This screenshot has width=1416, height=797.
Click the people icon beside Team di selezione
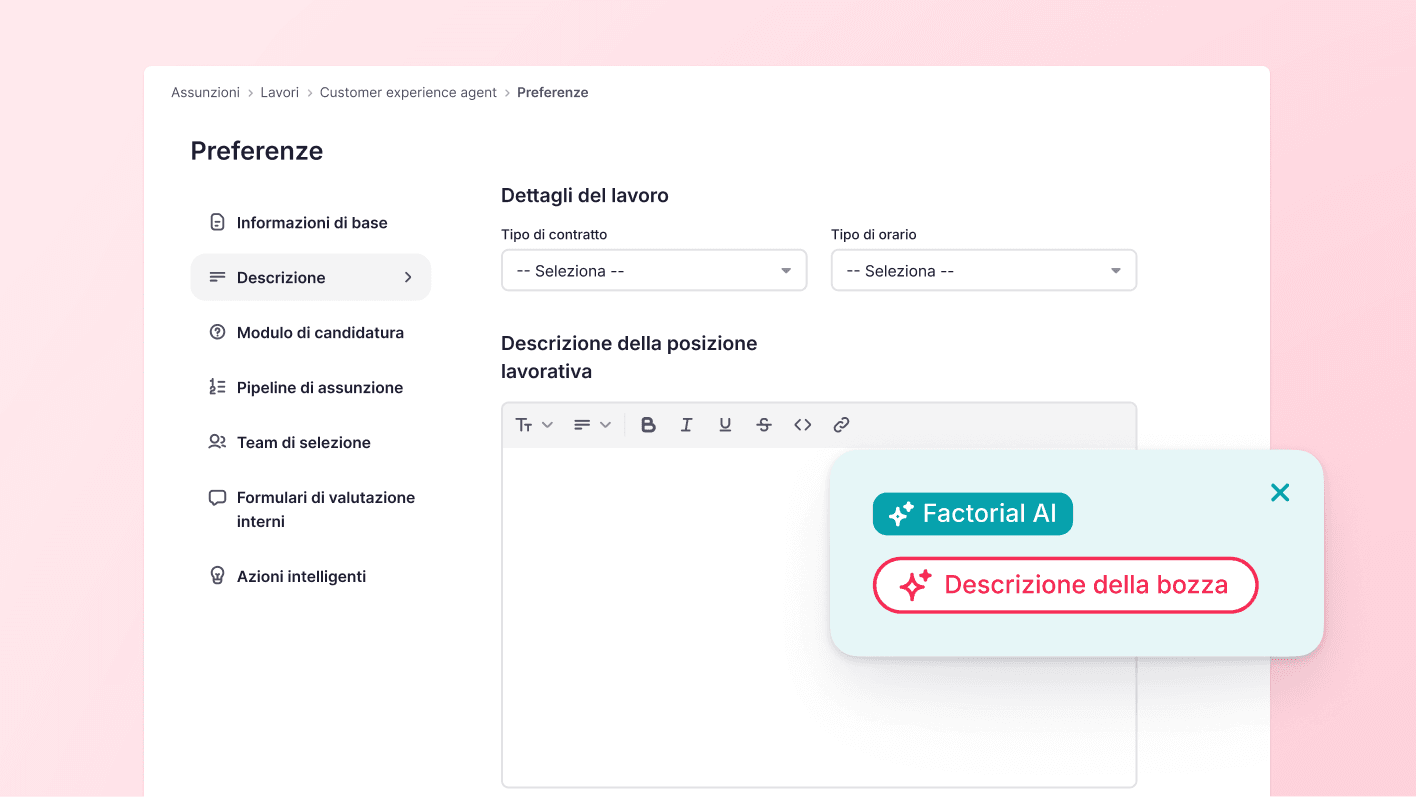point(217,442)
